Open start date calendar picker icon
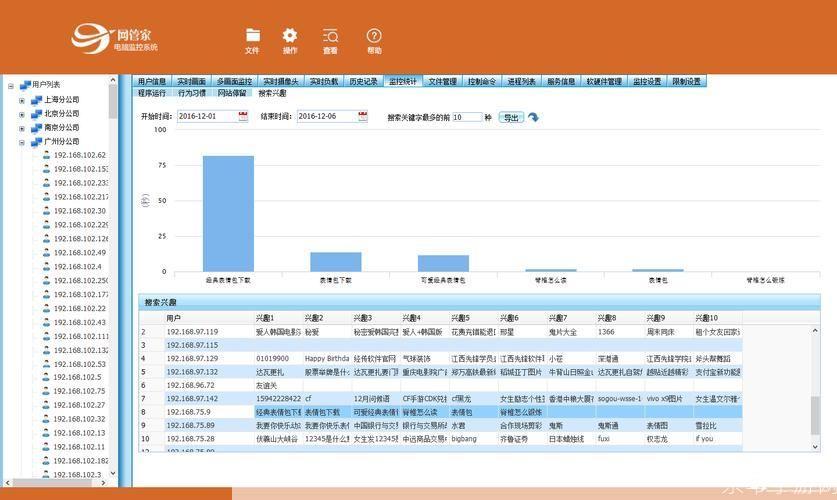 pyautogui.click(x=243, y=116)
